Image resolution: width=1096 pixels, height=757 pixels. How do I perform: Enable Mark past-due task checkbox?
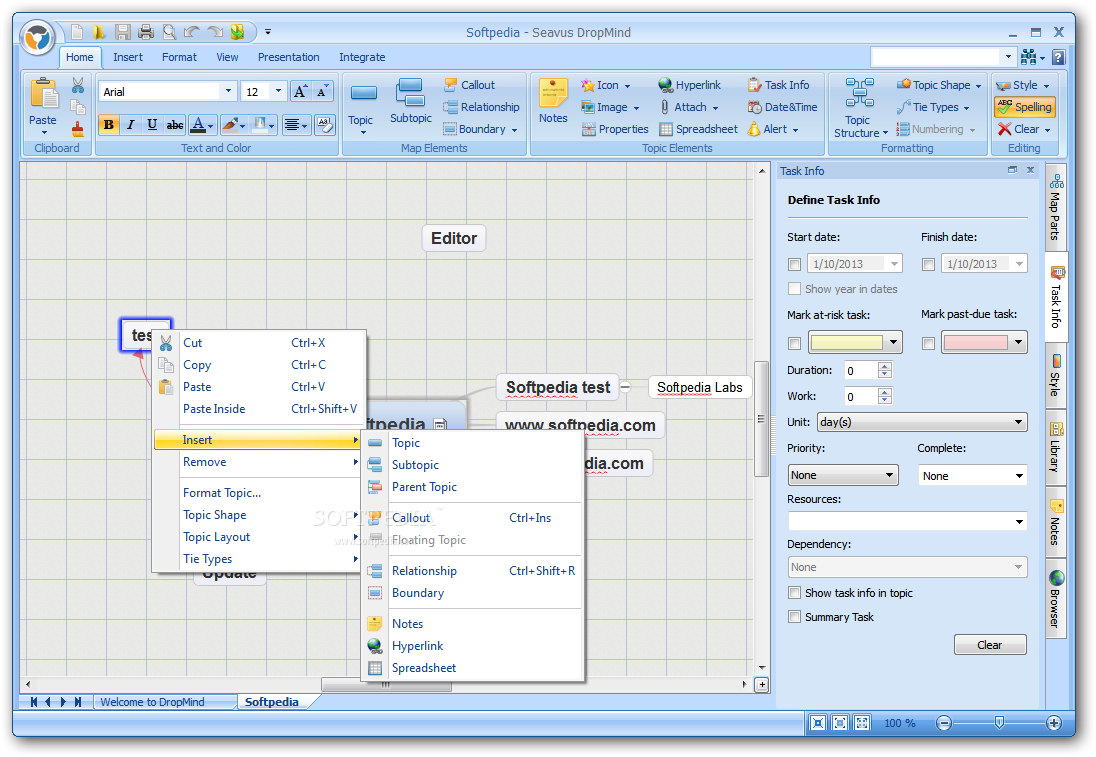pos(928,343)
